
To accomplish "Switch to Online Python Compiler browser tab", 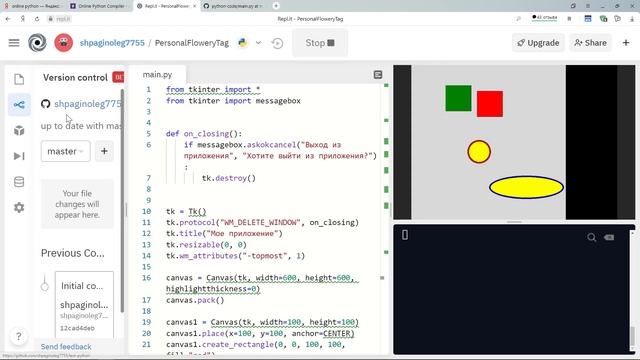I will point(100,6).
